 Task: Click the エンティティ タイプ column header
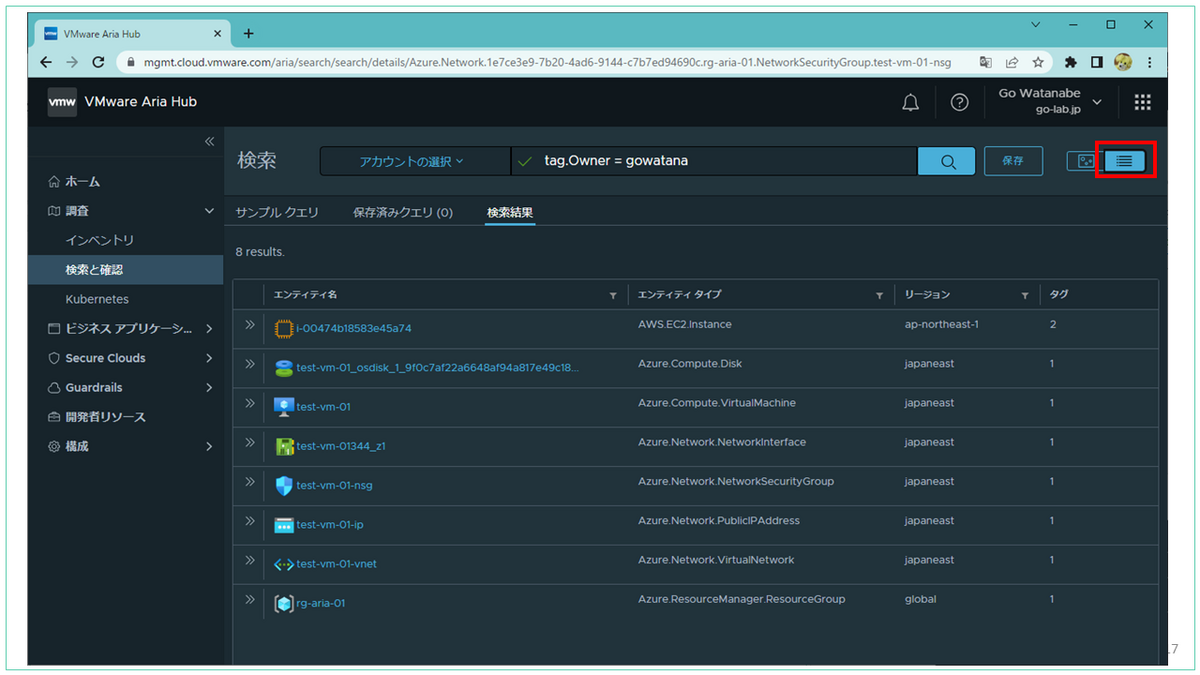point(679,295)
